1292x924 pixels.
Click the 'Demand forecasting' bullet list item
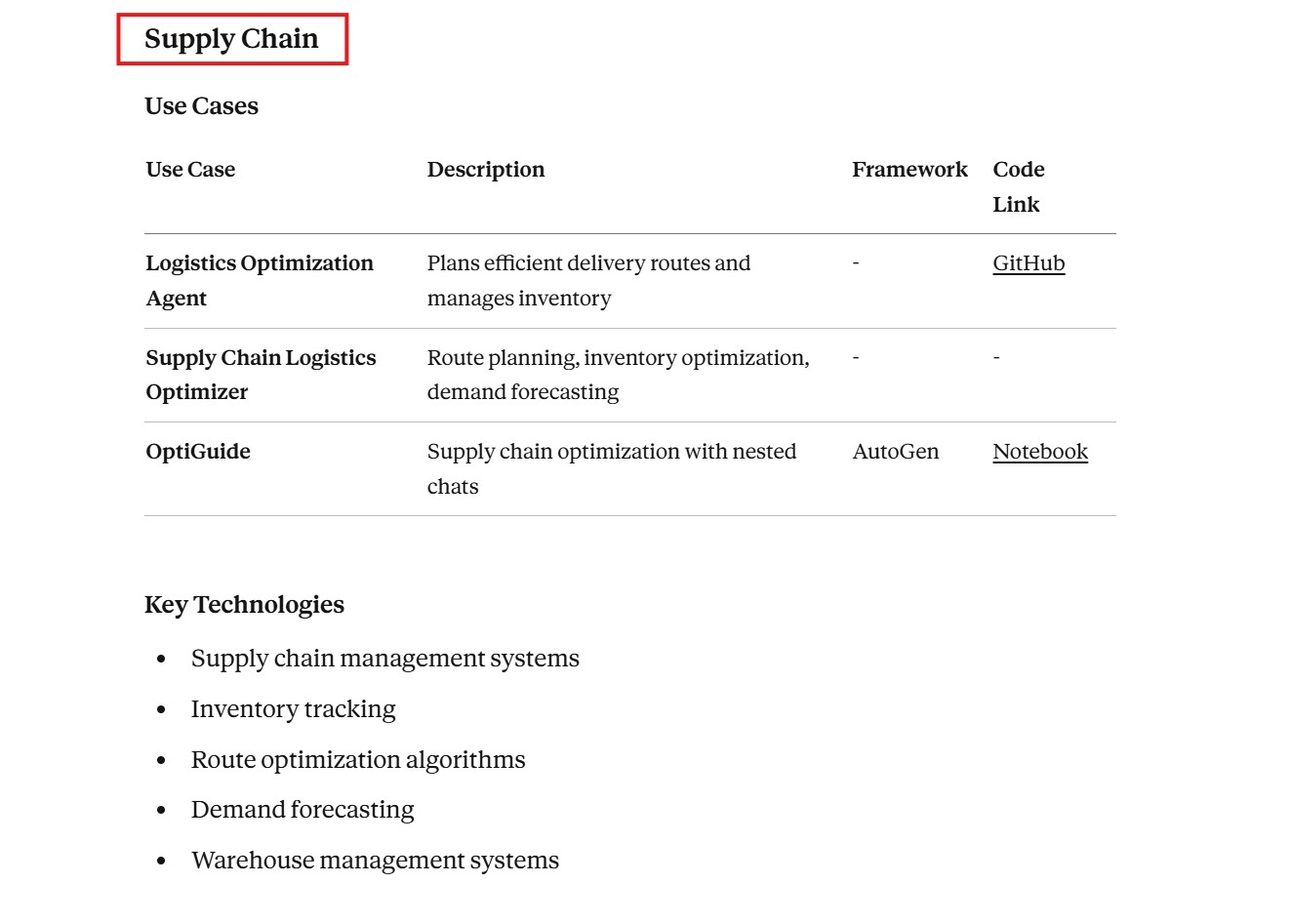(303, 810)
